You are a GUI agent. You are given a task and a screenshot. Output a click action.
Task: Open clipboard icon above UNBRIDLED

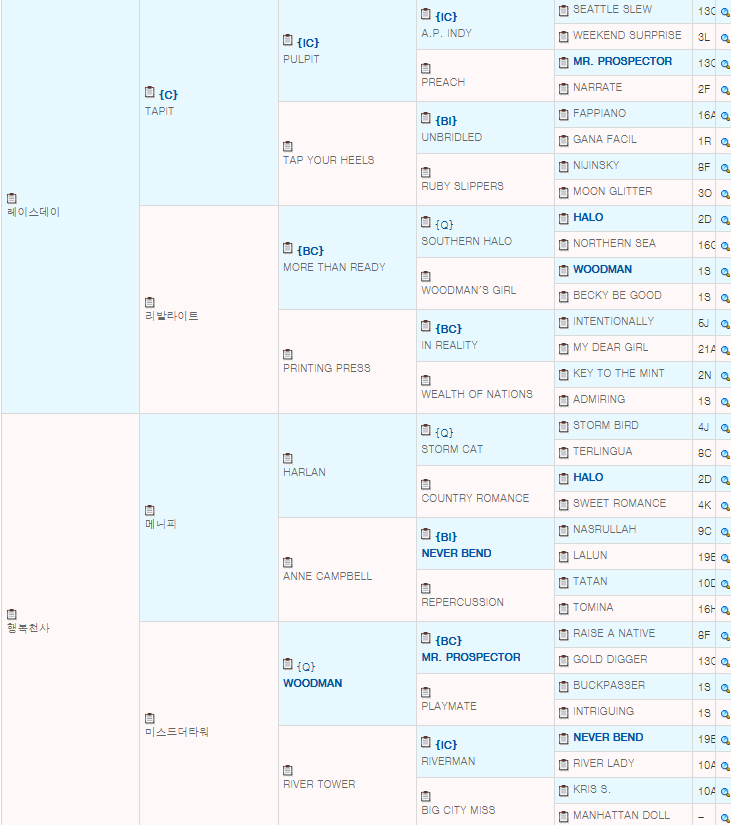pyautogui.click(x=426, y=118)
